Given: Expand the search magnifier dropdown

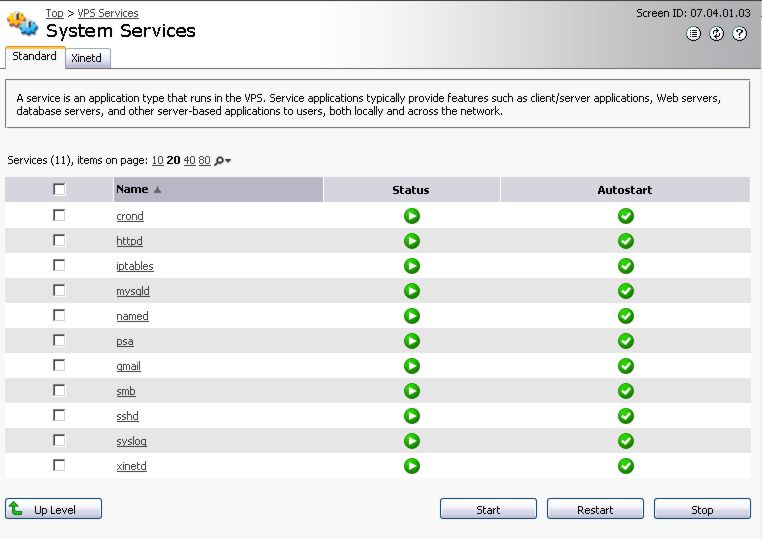Looking at the screenshot, I should 223,161.
